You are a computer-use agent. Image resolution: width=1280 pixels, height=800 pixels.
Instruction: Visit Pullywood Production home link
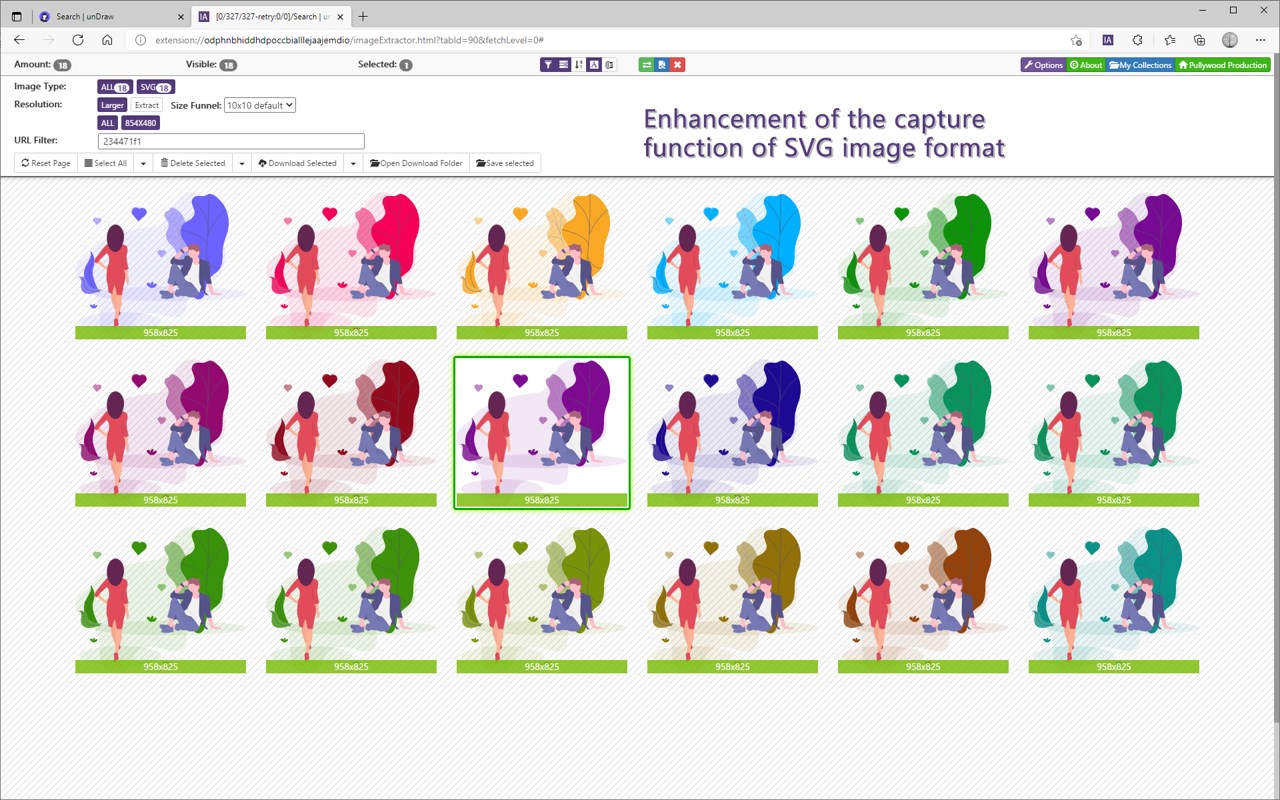[1223, 65]
